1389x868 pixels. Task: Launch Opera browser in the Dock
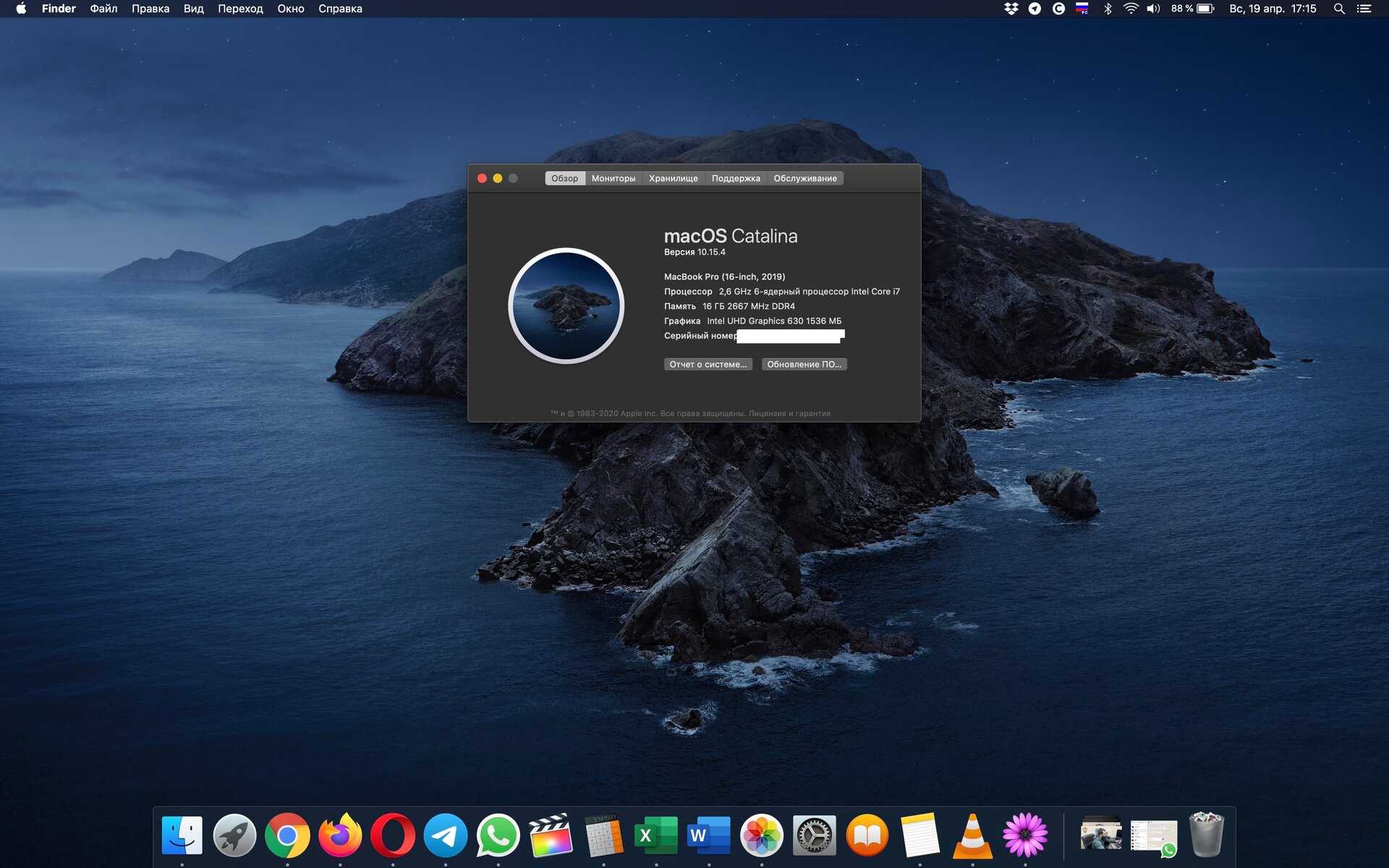(x=393, y=835)
